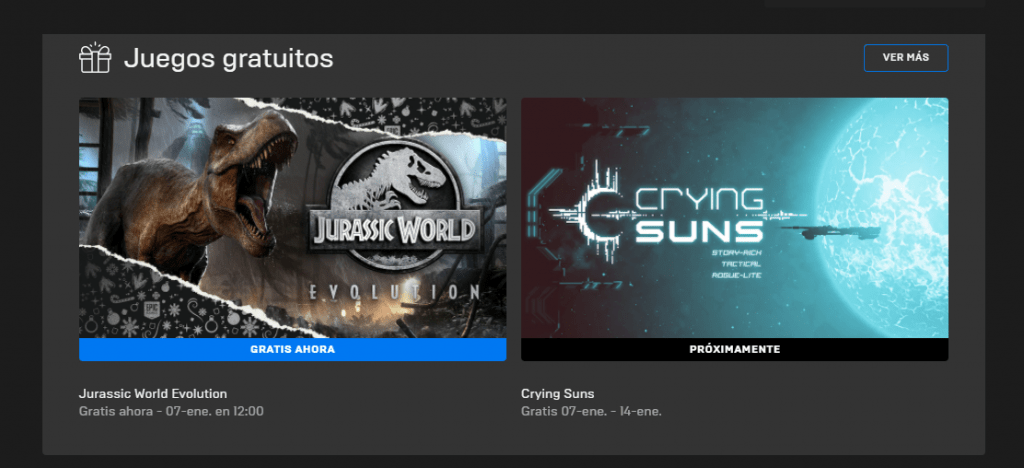Select the Juegos gratuitos section heading
This screenshot has width=1024, height=468.
229,59
